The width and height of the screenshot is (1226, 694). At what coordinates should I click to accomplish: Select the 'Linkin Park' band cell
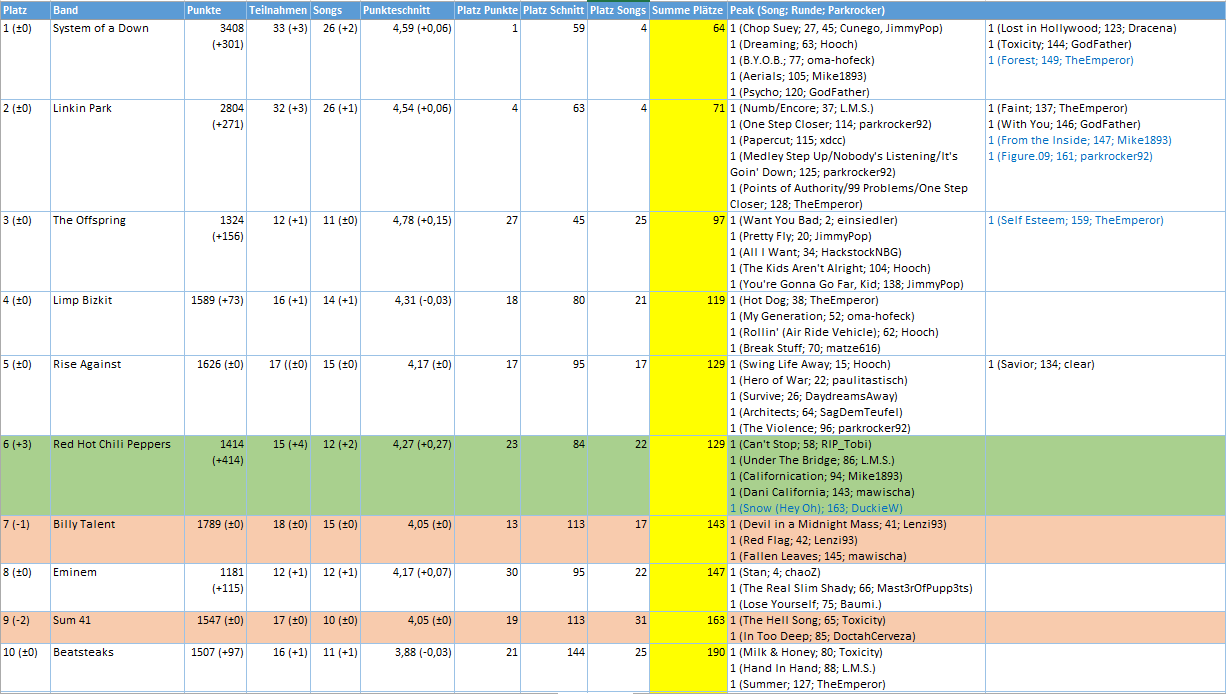(x=117, y=156)
